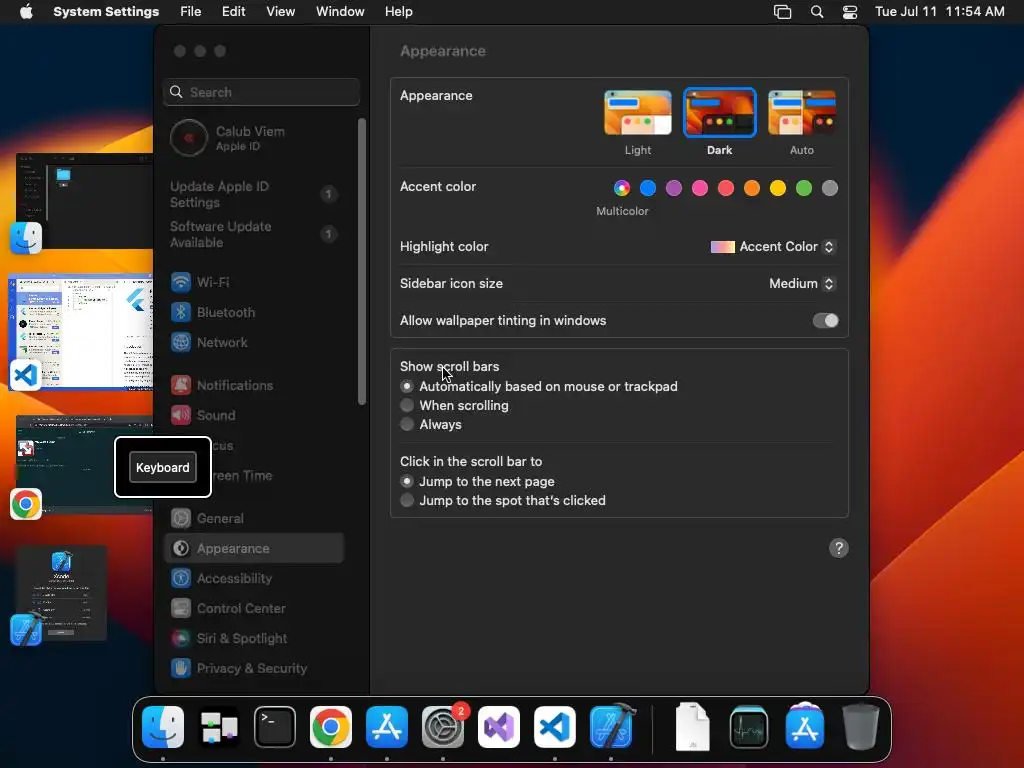1024x768 pixels.
Task: Open the Edit menu
Action: click(x=233, y=12)
